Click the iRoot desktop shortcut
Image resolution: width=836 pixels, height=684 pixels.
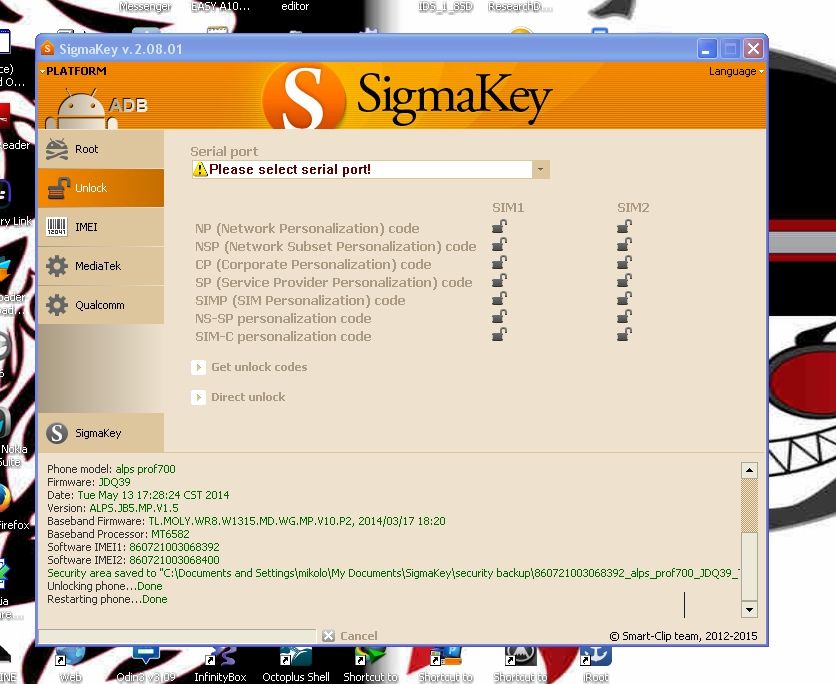596,665
